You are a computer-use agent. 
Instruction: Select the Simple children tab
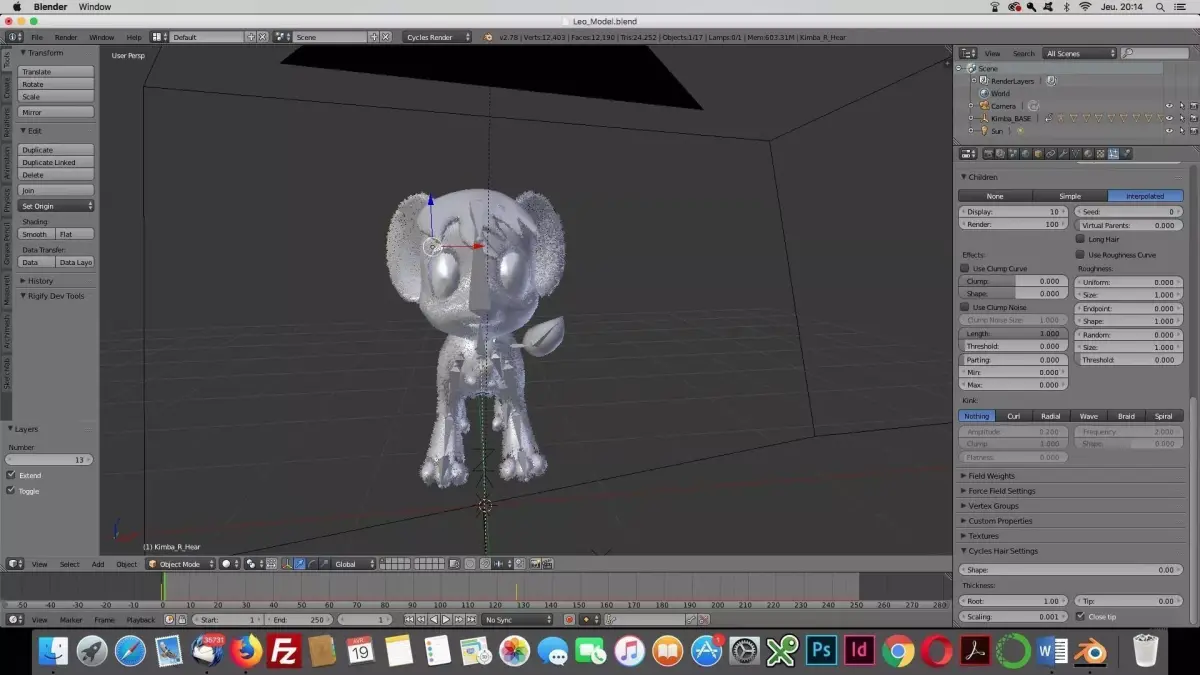[1070, 196]
